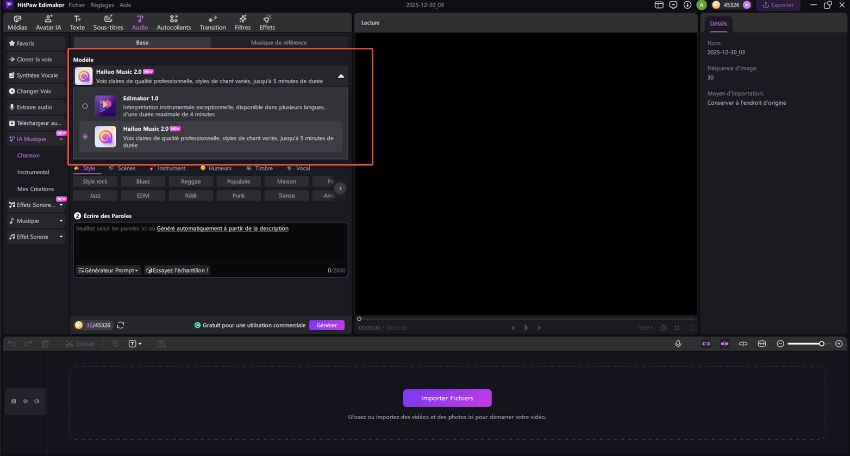Click the microphone record icon above timeline
The image size is (850, 456).
tap(679, 343)
